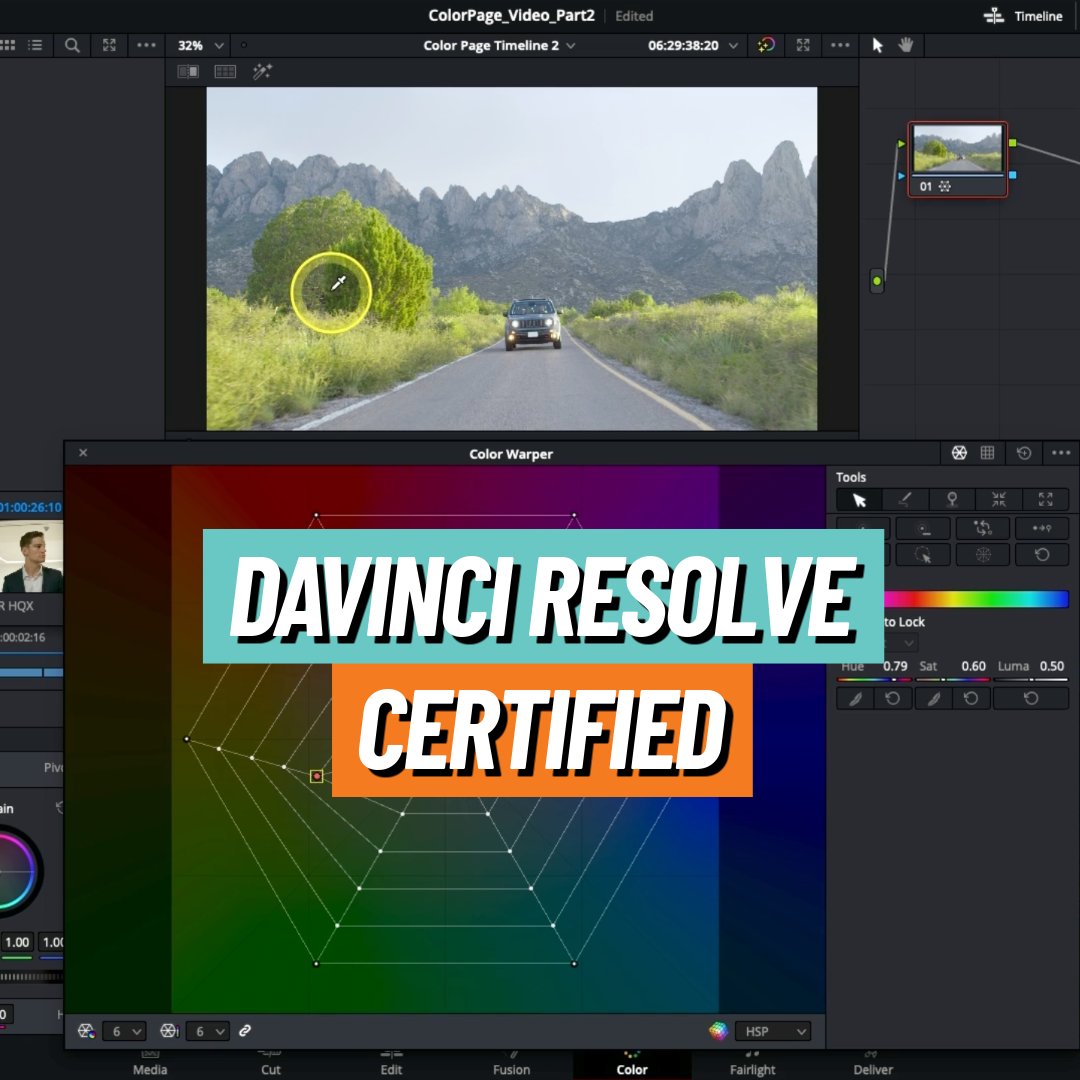Click the search magnifier icon in top bar
The image size is (1080, 1080).
[x=72, y=45]
